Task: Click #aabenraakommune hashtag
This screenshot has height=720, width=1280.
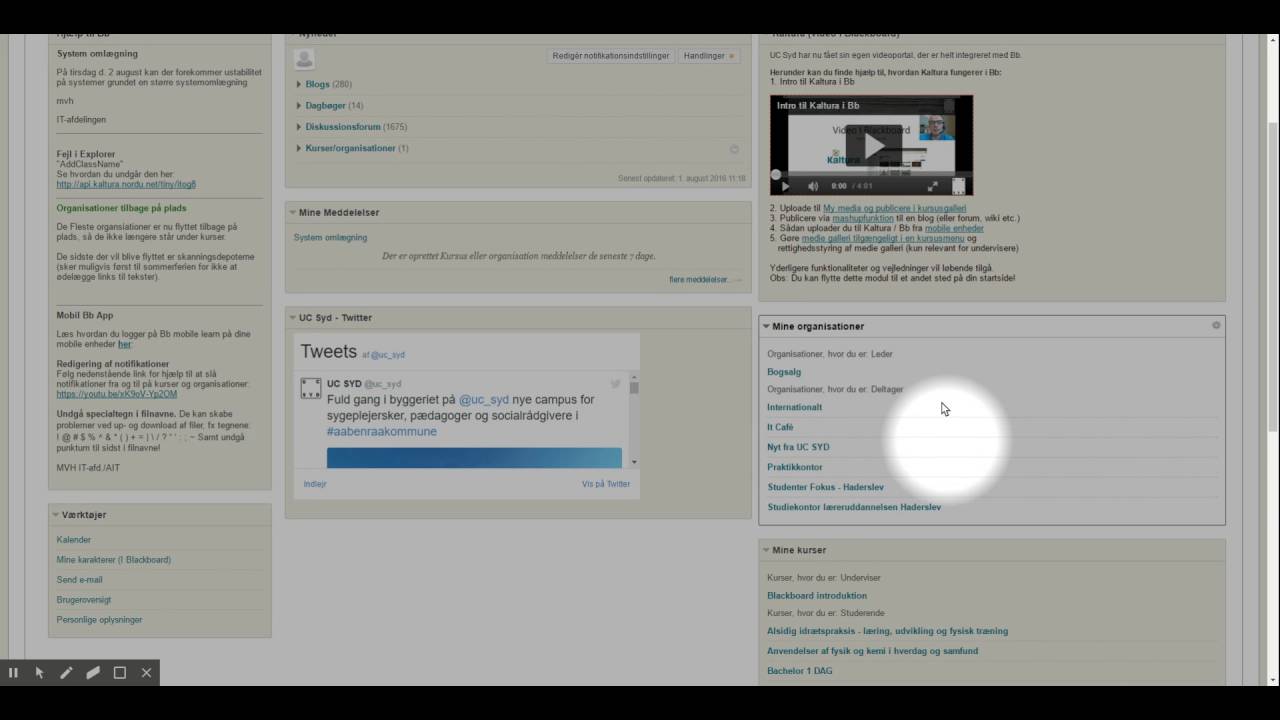Action: point(381,432)
